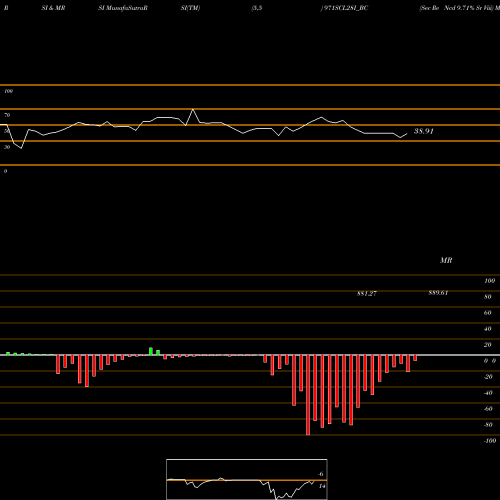Click the '-6' value in mini chart
The image size is (500, 500).
click(321, 474)
